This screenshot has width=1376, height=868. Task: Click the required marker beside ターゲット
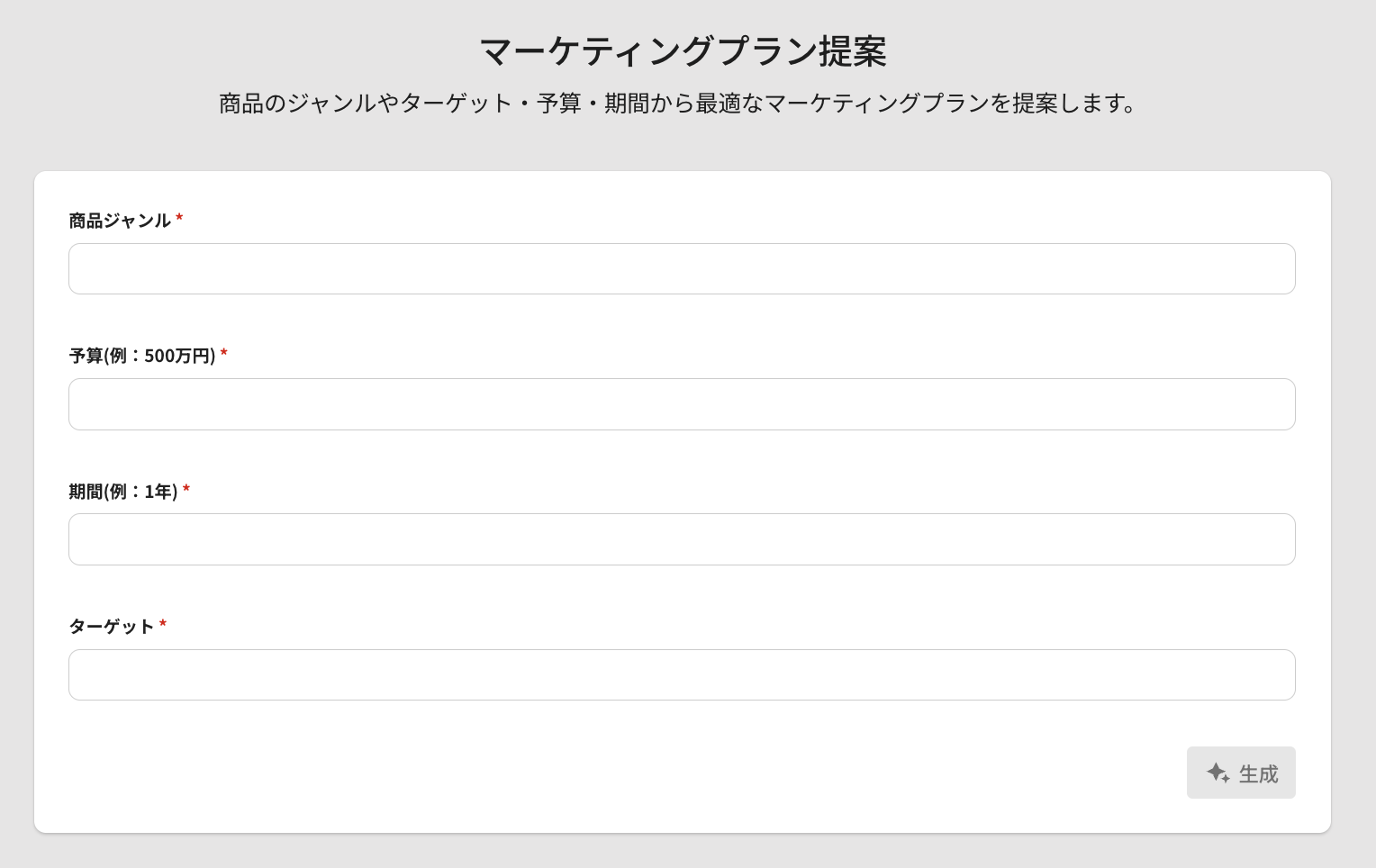(163, 624)
